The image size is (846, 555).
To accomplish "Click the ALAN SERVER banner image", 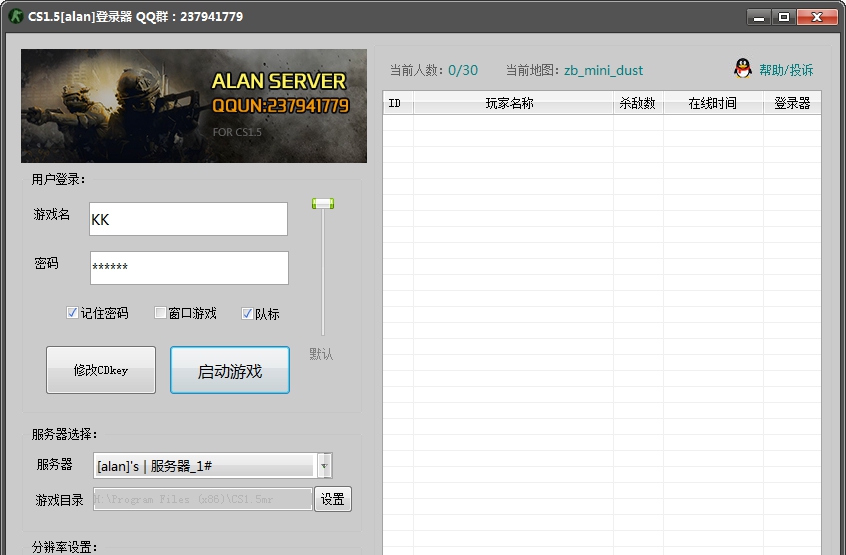I will click(x=194, y=106).
